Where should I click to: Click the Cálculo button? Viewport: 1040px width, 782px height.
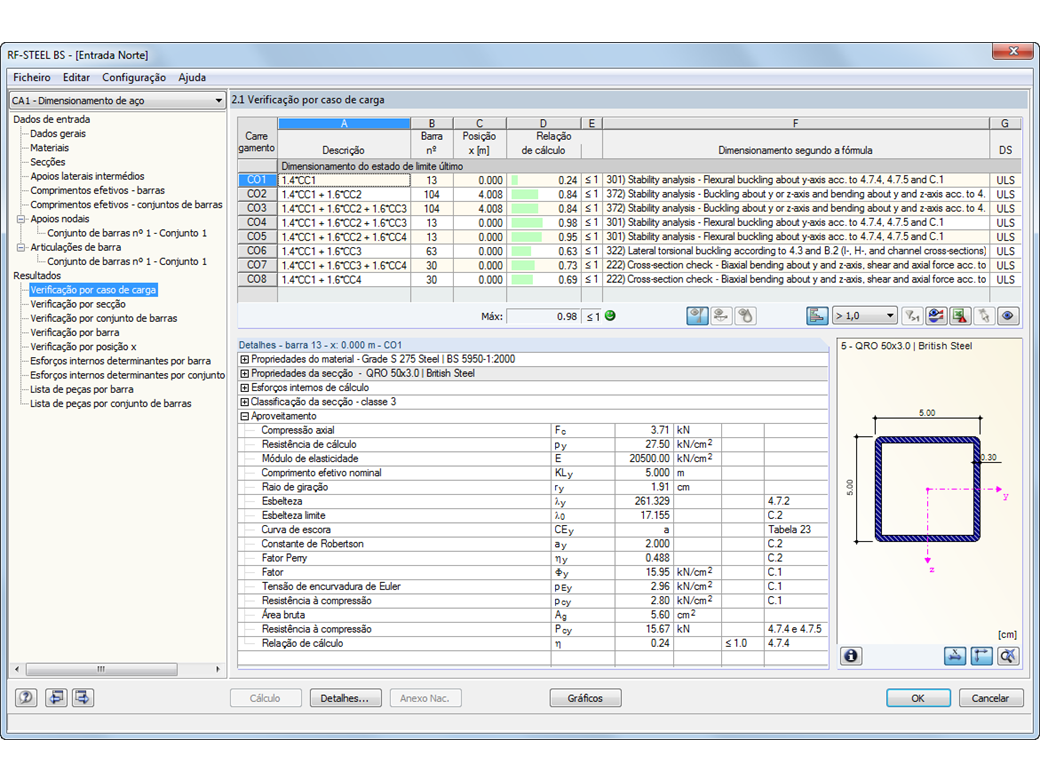pyautogui.click(x=265, y=698)
